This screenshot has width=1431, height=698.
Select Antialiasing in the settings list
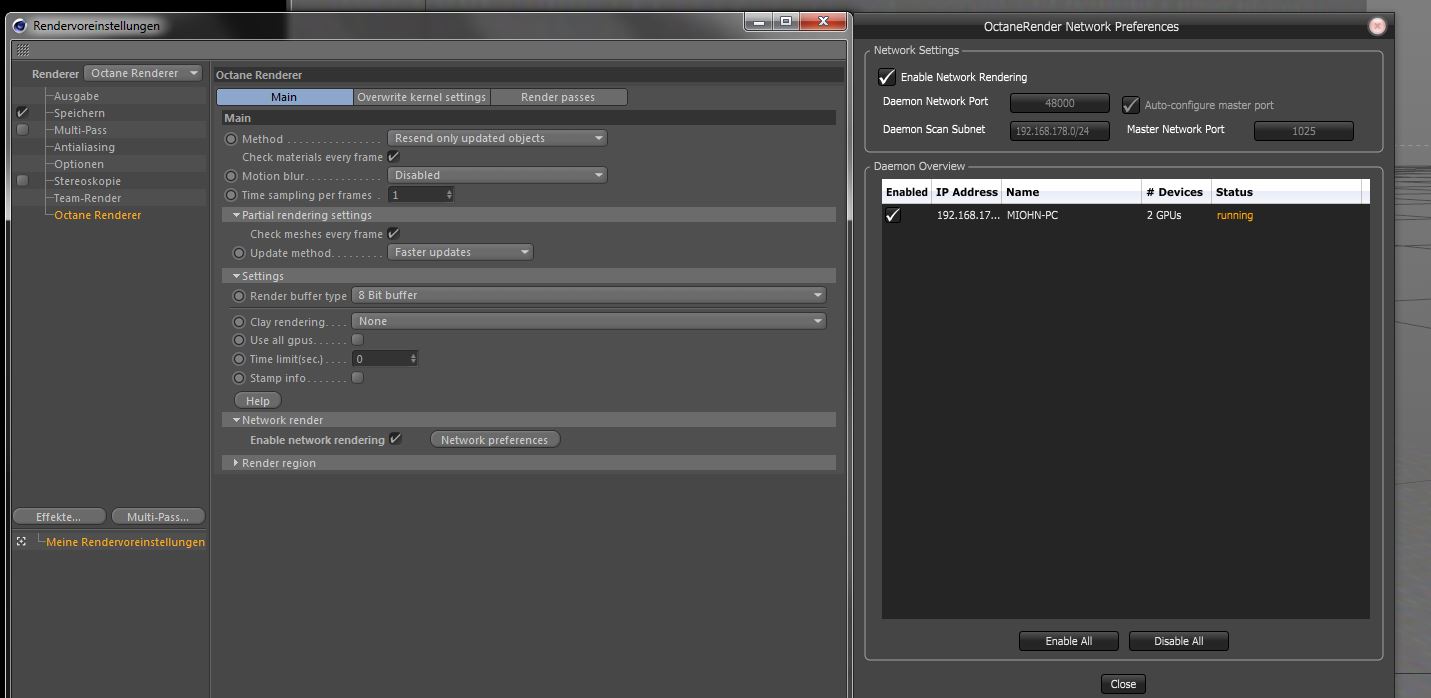pos(84,147)
